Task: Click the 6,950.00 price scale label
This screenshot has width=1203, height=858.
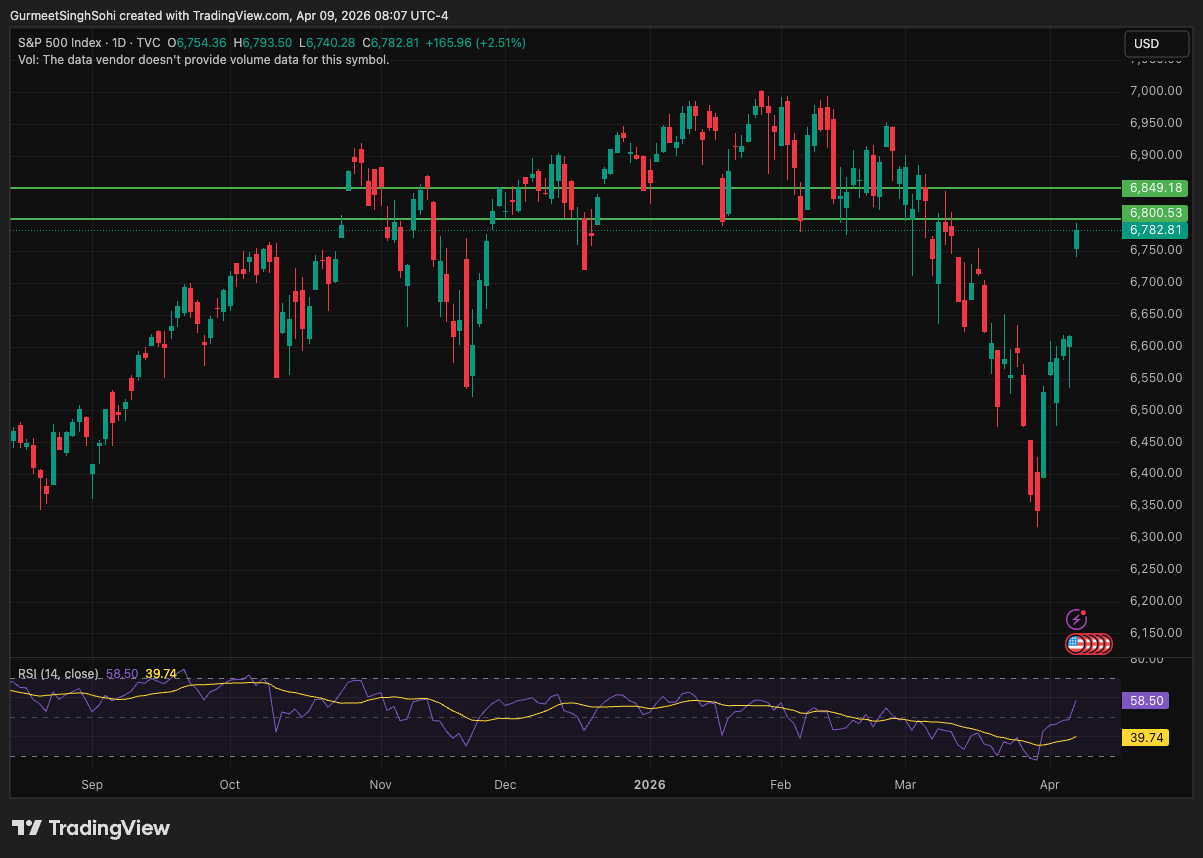Action: pos(1155,123)
